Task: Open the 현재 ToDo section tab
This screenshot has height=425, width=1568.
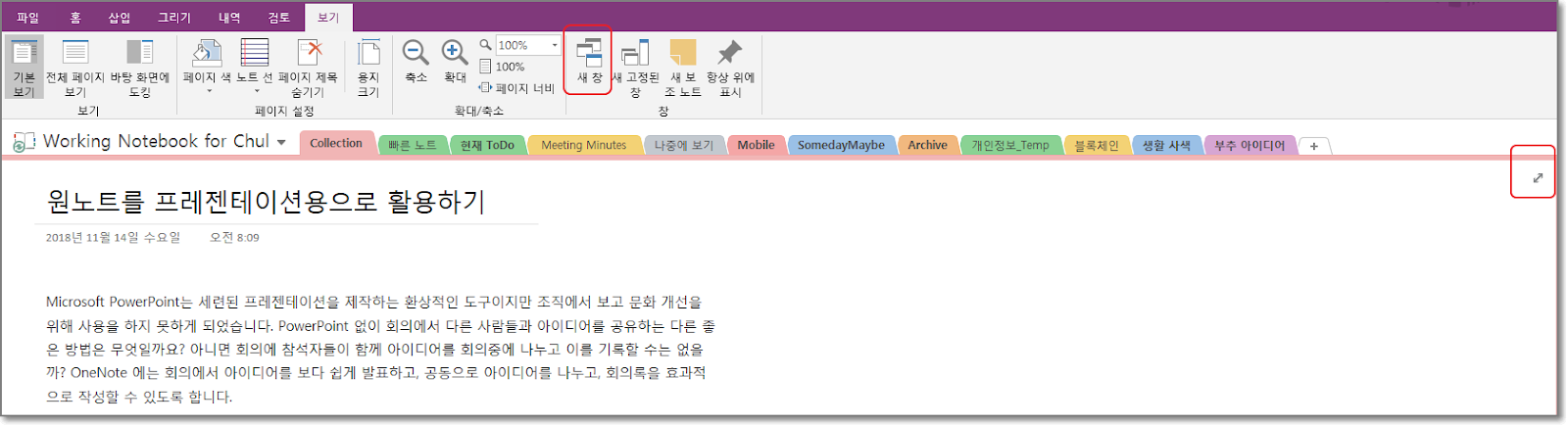Action: click(487, 145)
